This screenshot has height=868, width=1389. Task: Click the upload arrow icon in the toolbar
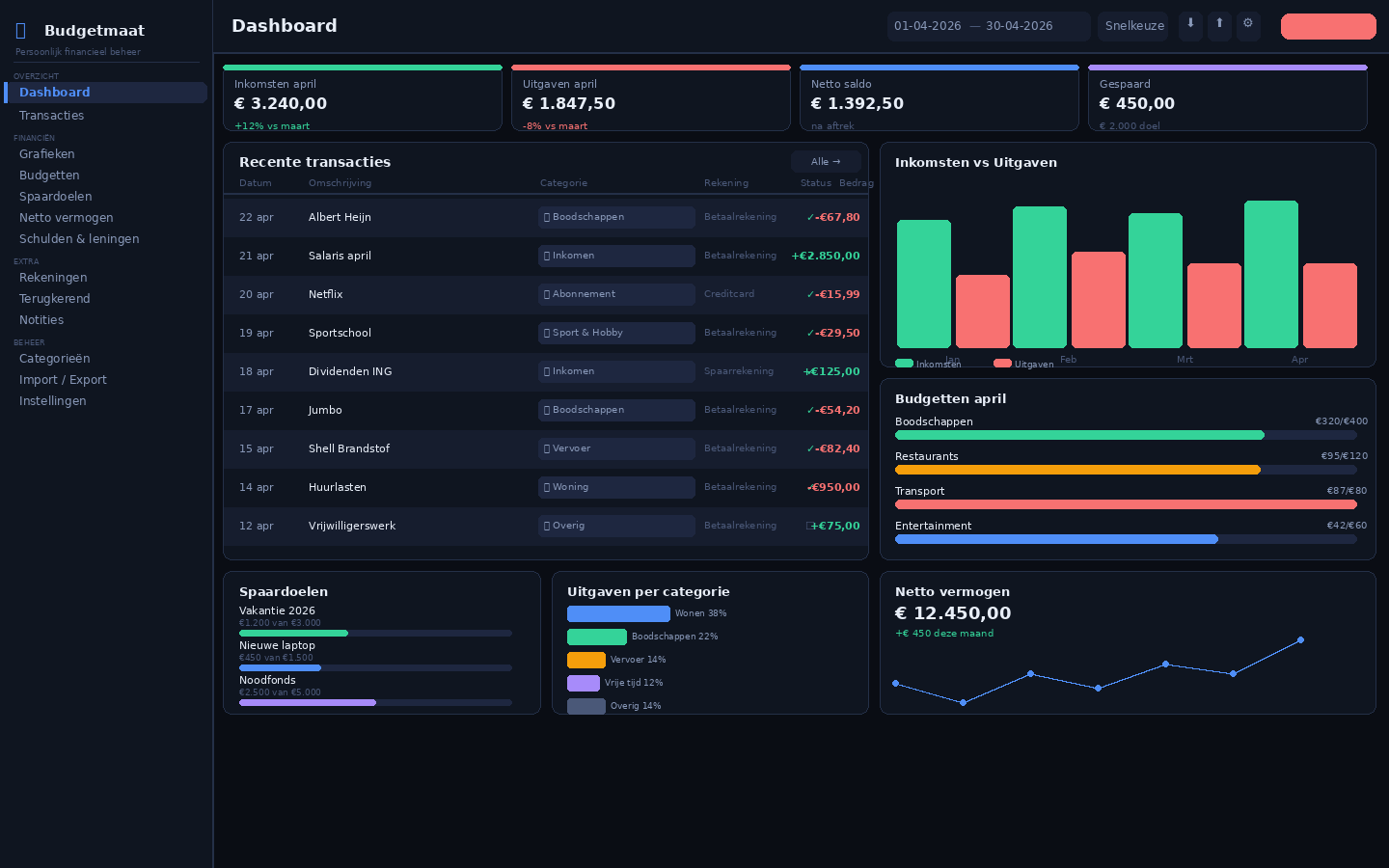pos(1219,26)
